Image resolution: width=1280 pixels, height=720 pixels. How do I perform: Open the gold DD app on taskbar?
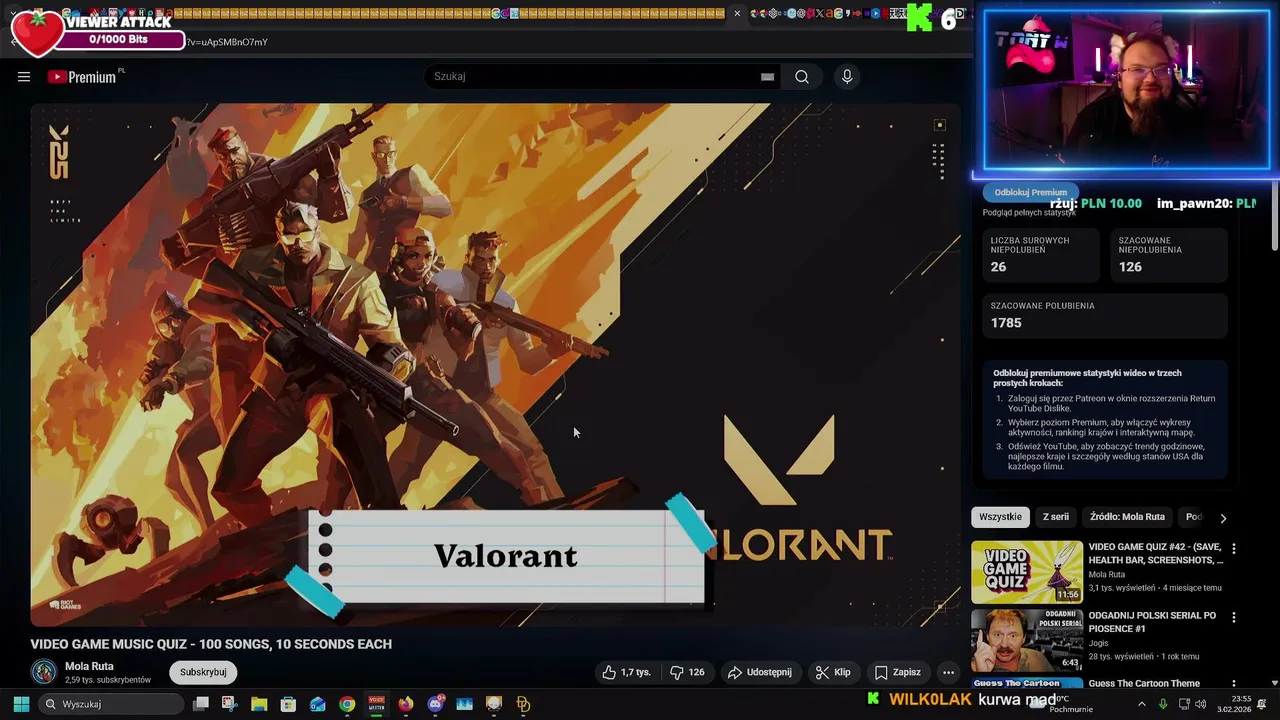click(523, 704)
